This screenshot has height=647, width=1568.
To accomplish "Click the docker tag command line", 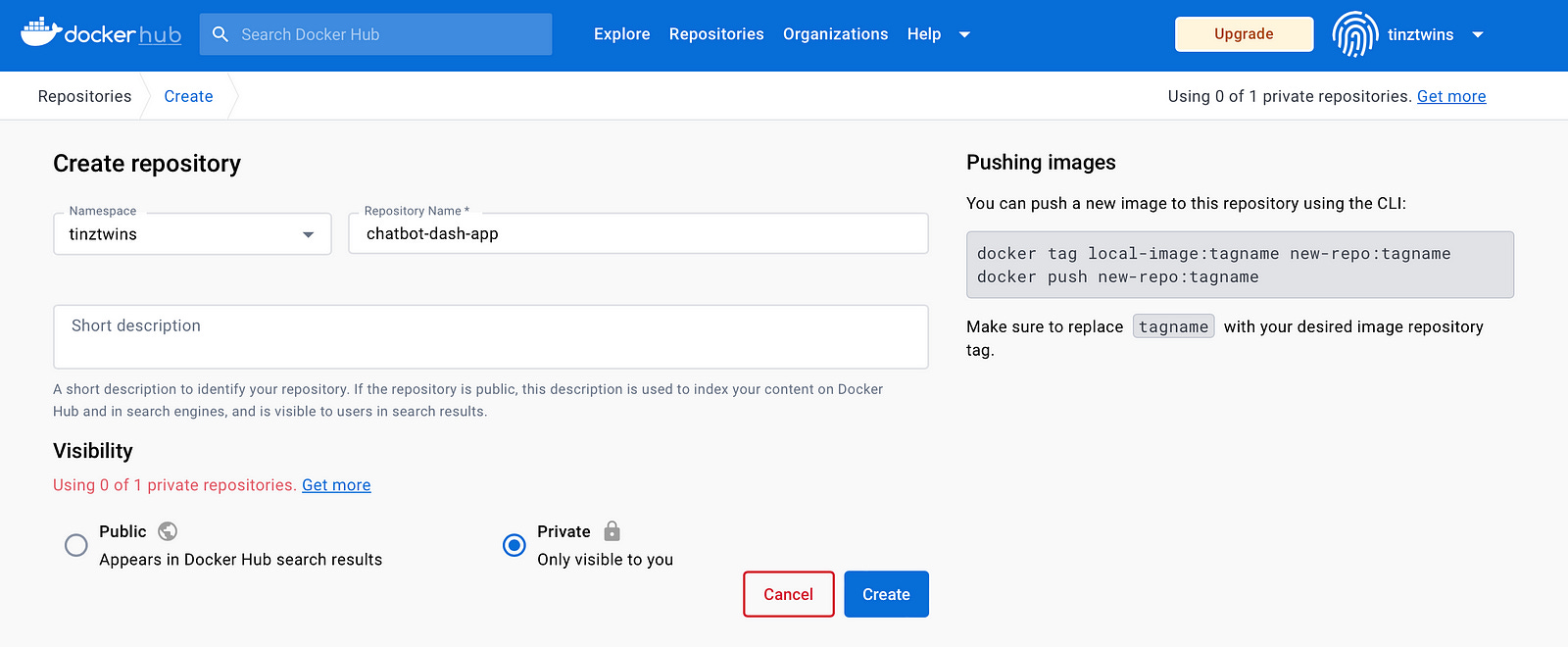I will click(x=1214, y=254).
